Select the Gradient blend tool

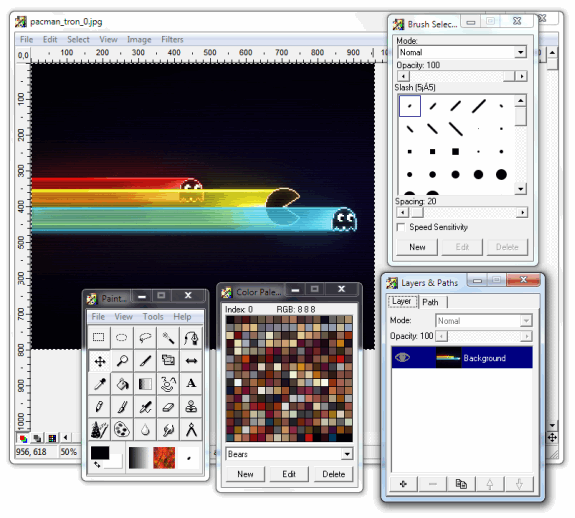(x=145, y=384)
